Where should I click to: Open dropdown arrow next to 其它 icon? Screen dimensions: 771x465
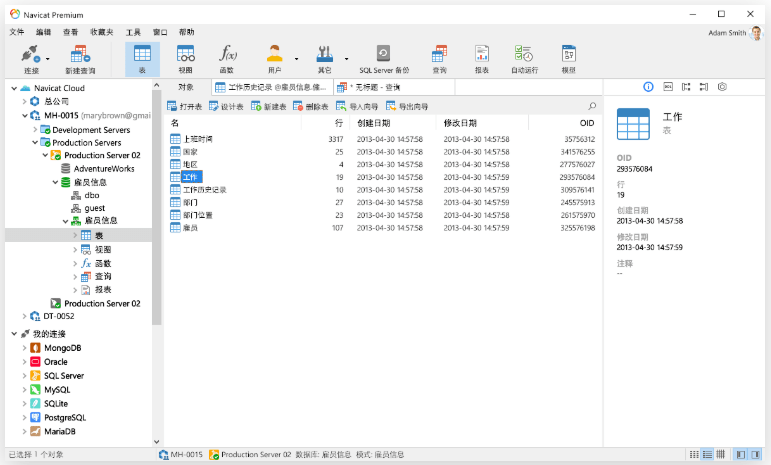tap(346, 59)
